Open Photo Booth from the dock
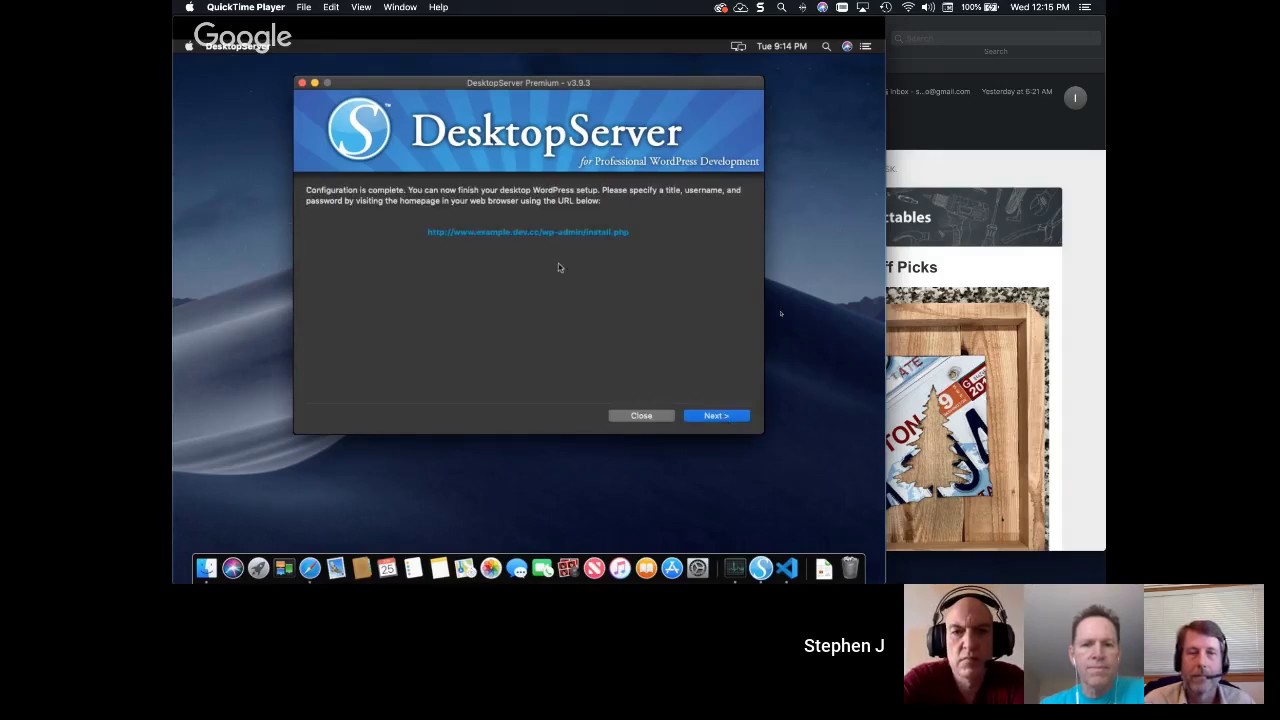Viewport: 1280px width, 720px height. pos(569,569)
